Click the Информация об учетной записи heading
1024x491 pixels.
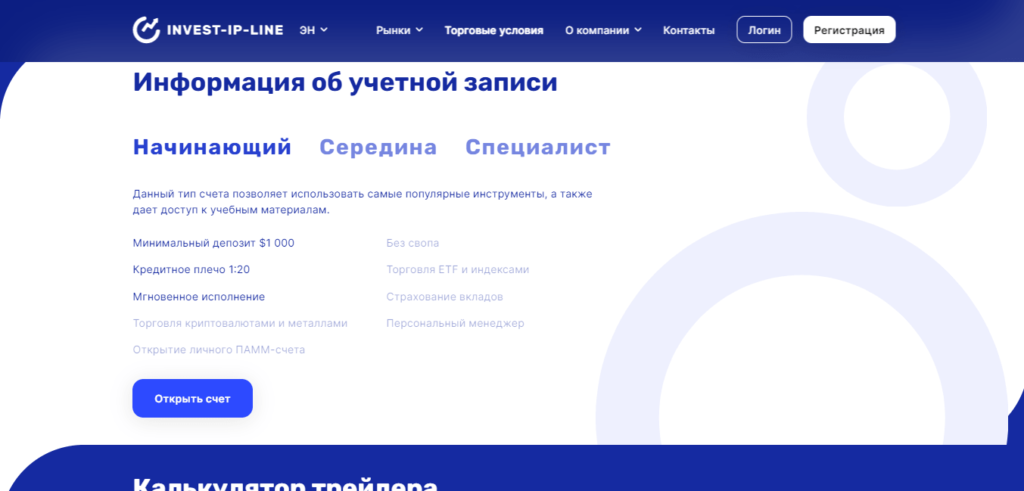(x=345, y=83)
